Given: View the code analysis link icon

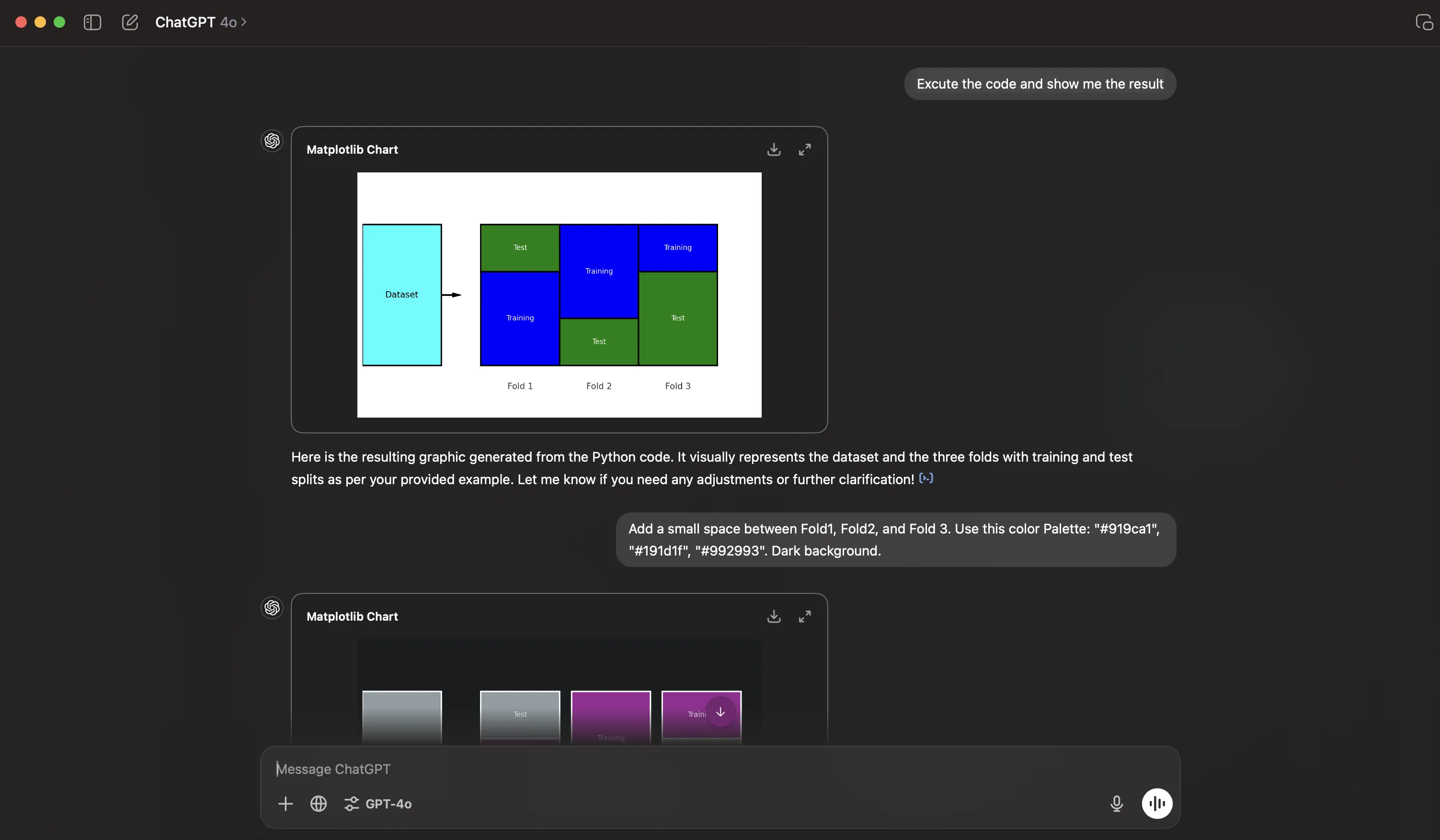Looking at the screenshot, I should pyautogui.click(x=926, y=478).
